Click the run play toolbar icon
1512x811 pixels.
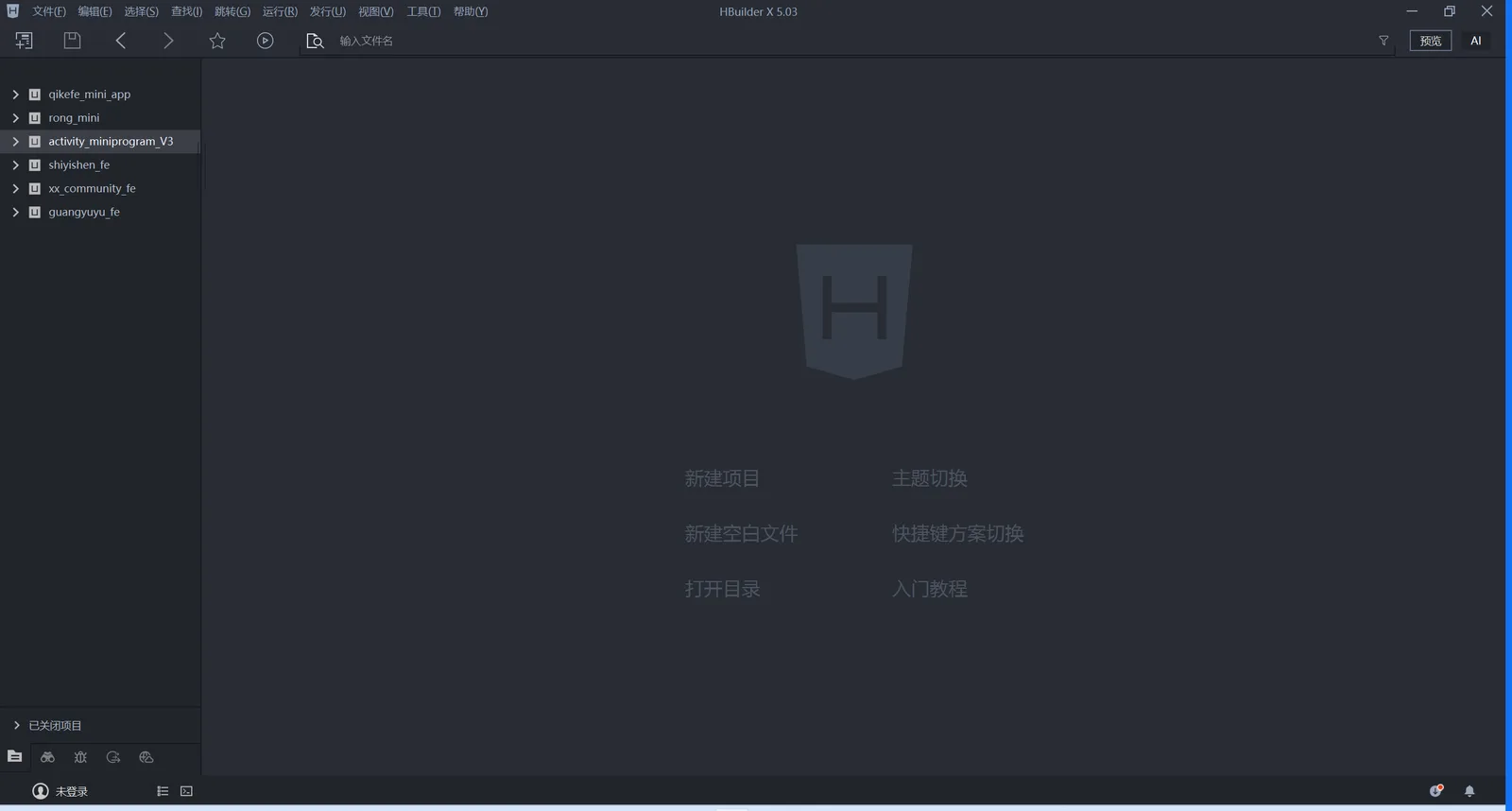tap(266, 41)
